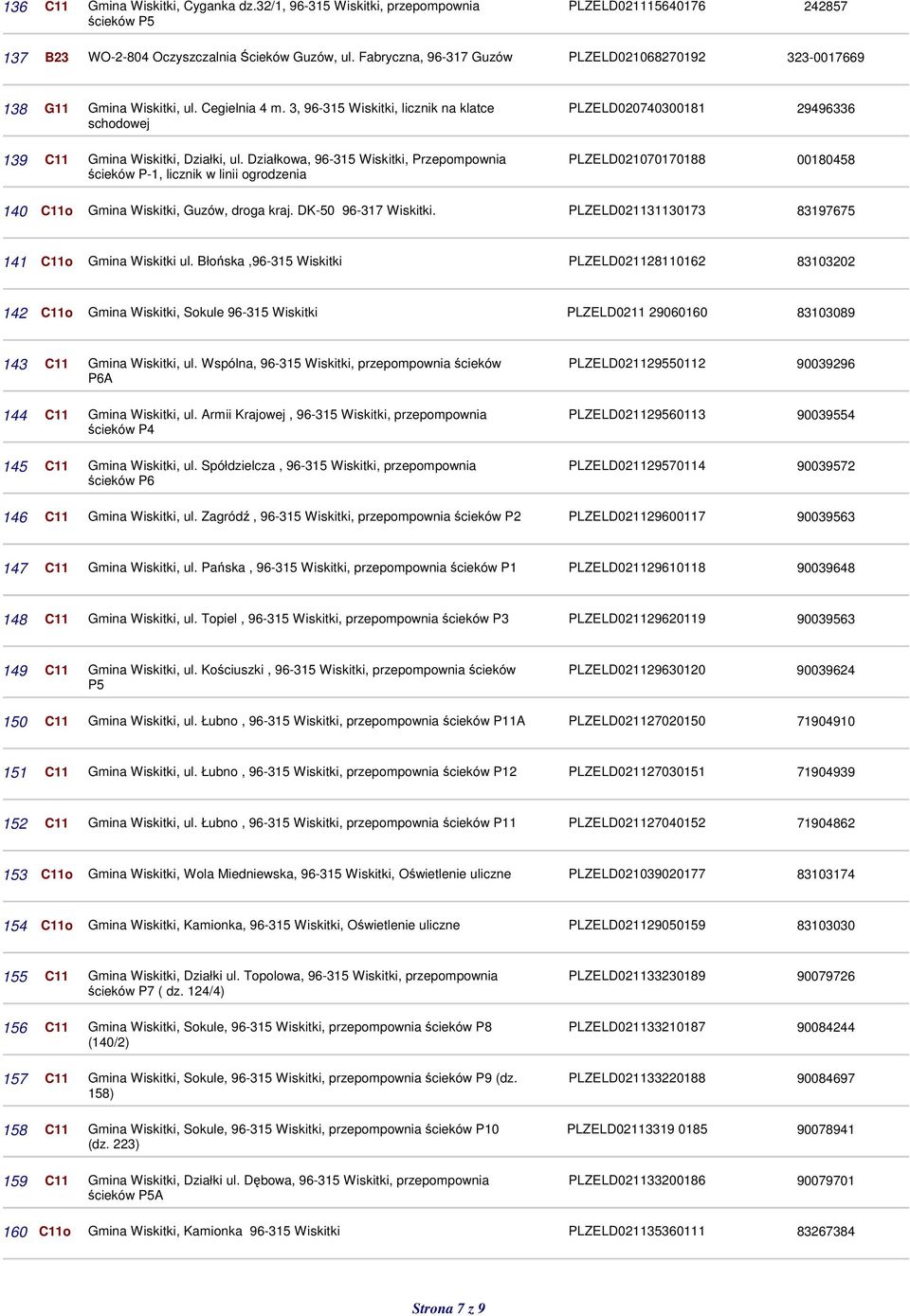Image resolution: width=910 pixels, height=1316 pixels.
Task: Click the last row Kamionka address
Action: coord(214,1232)
